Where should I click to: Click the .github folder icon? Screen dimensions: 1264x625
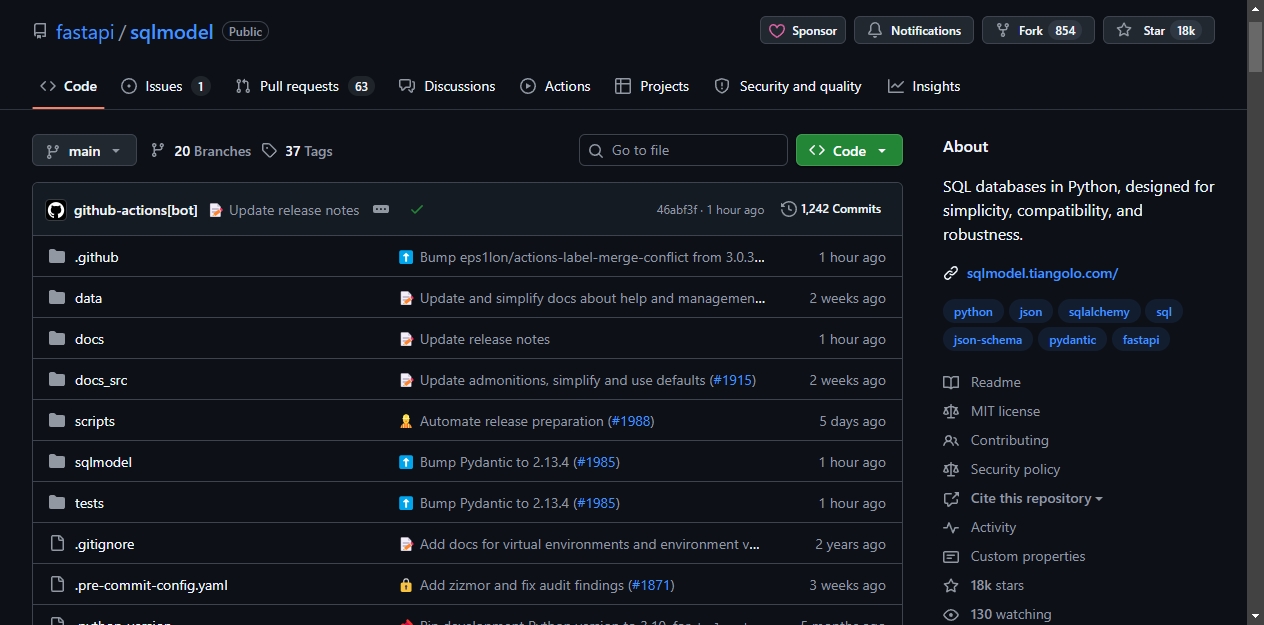57,257
